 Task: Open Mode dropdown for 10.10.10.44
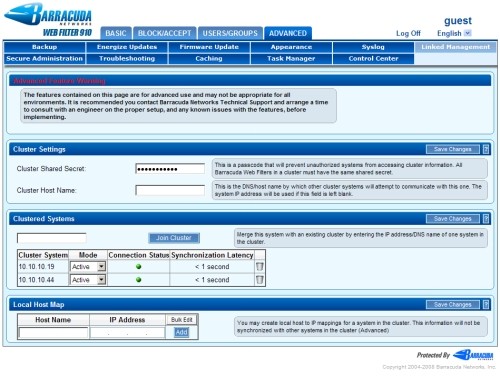88,280
